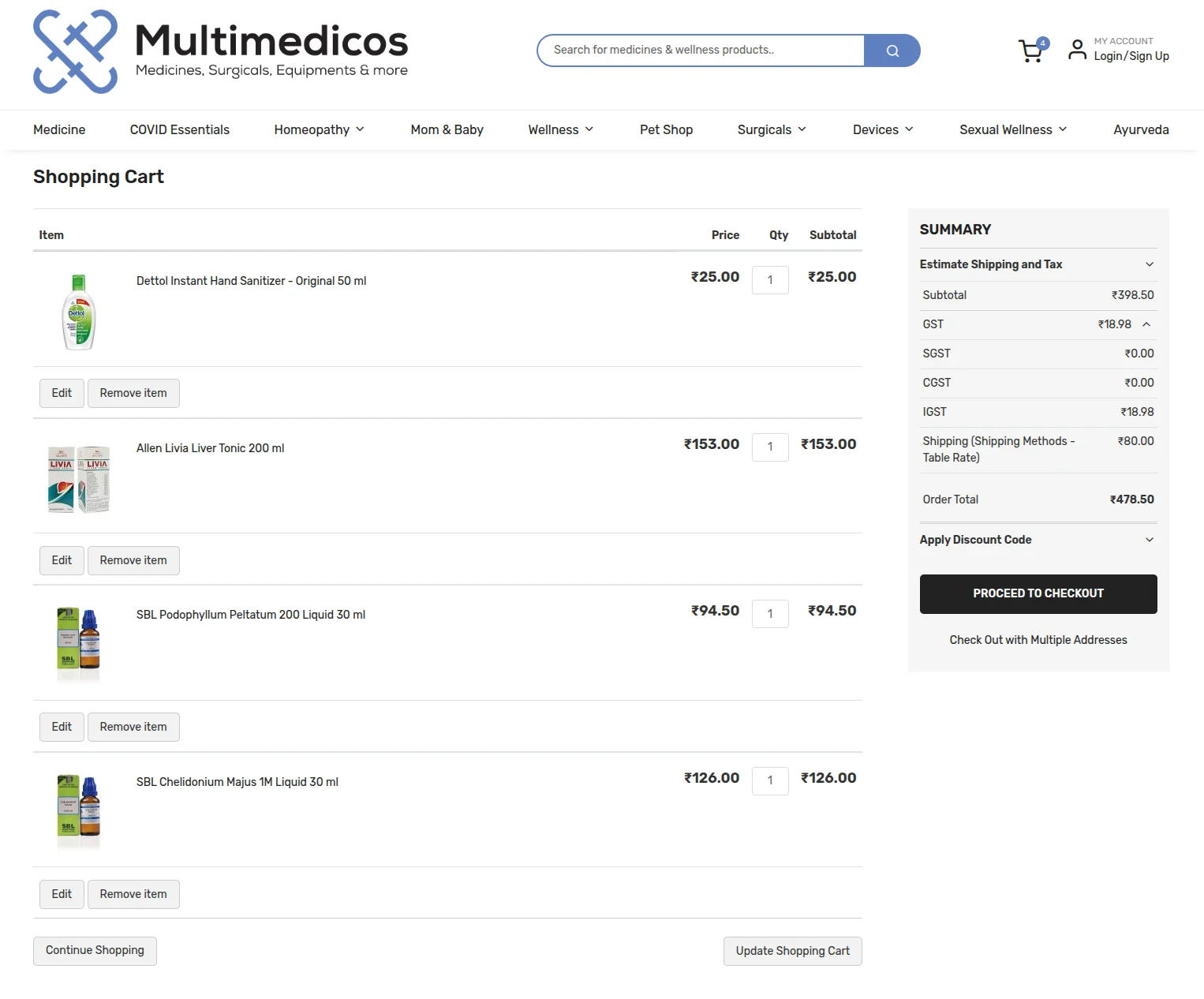Image resolution: width=1204 pixels, height=999 pixels.
Task: Open the shopping cart icon
Action: [x=1030, y=51]
